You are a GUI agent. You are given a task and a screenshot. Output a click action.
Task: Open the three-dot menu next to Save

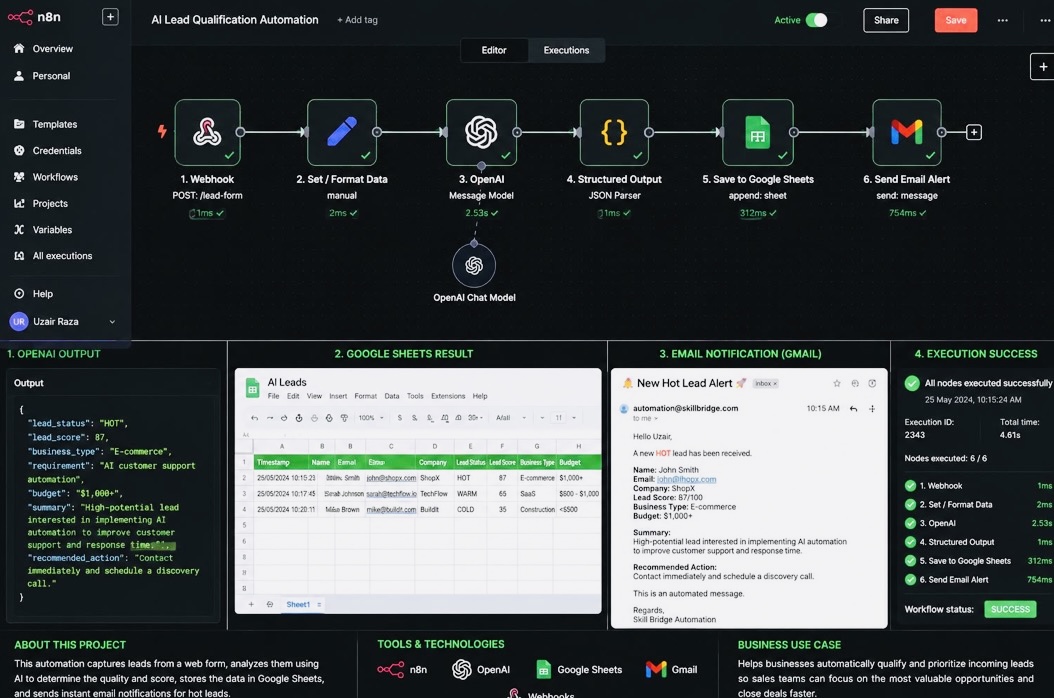(x=1002, y=20)
